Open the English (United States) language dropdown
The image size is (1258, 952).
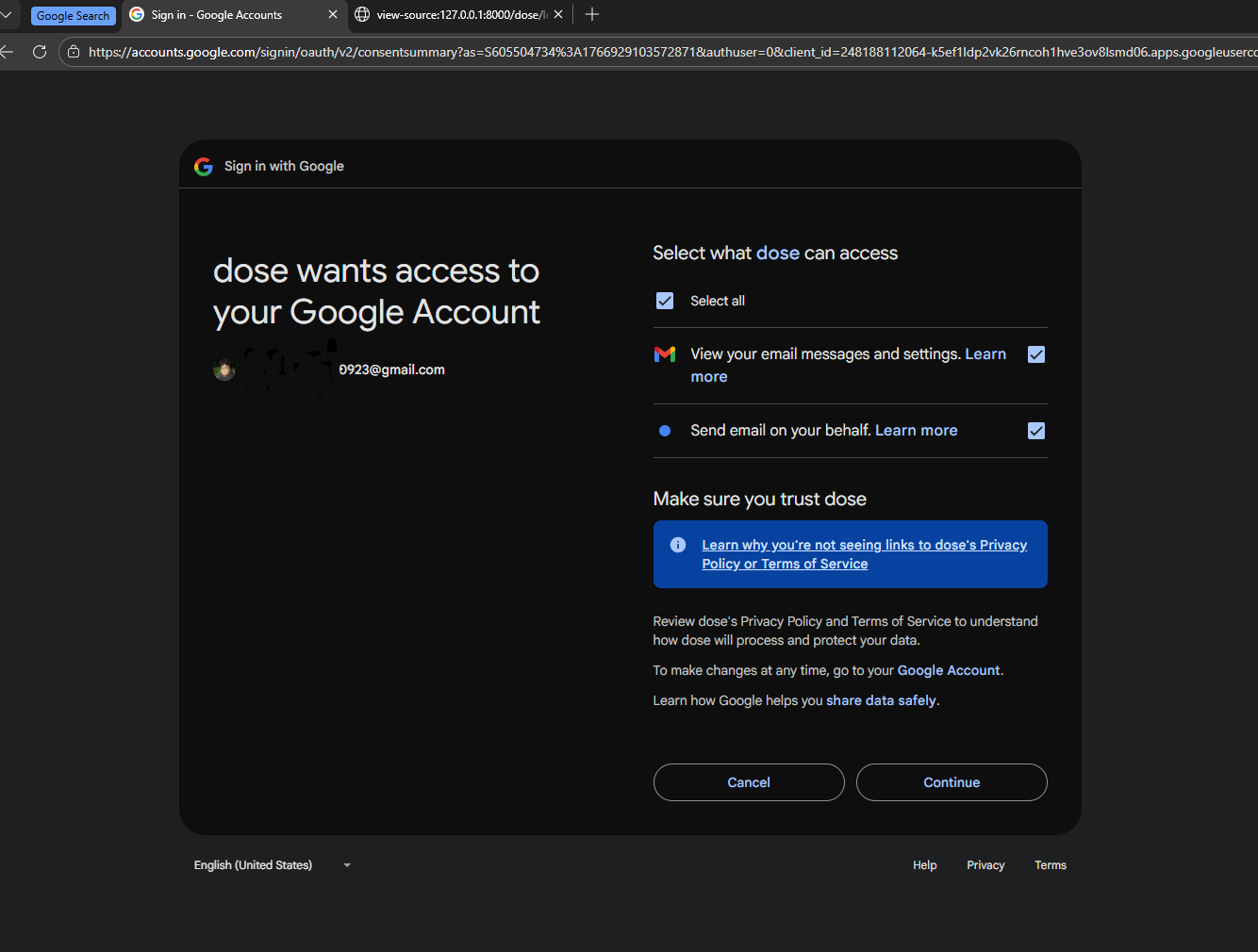coord(273,864)
